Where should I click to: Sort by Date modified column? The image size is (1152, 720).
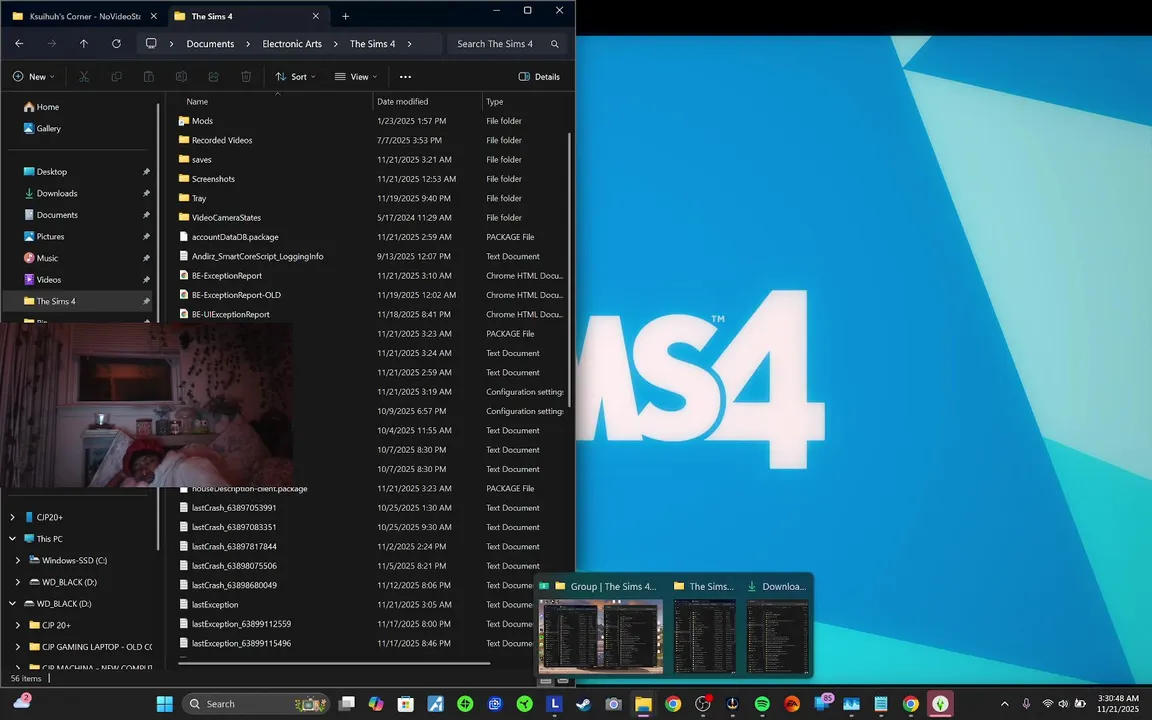pyautogui.click(x=403, y=101)
